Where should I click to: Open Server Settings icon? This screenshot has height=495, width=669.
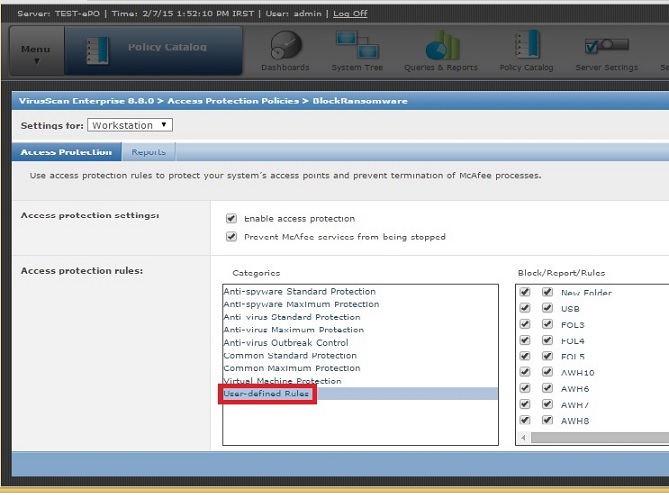607,47
